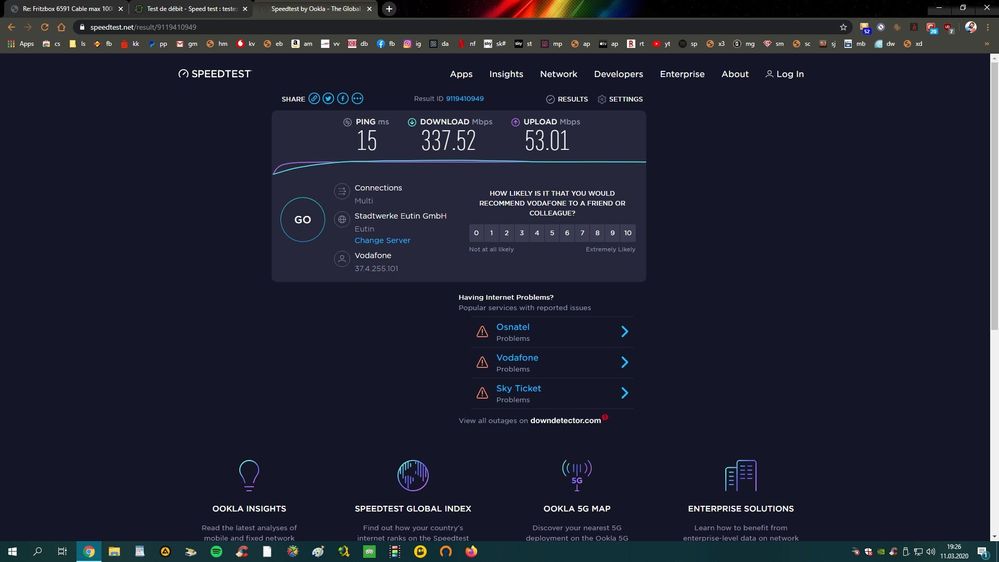Open more share options ellipsis icon
Image resolution: width=999 pixels, height=562 pixels.
(357, 99)
